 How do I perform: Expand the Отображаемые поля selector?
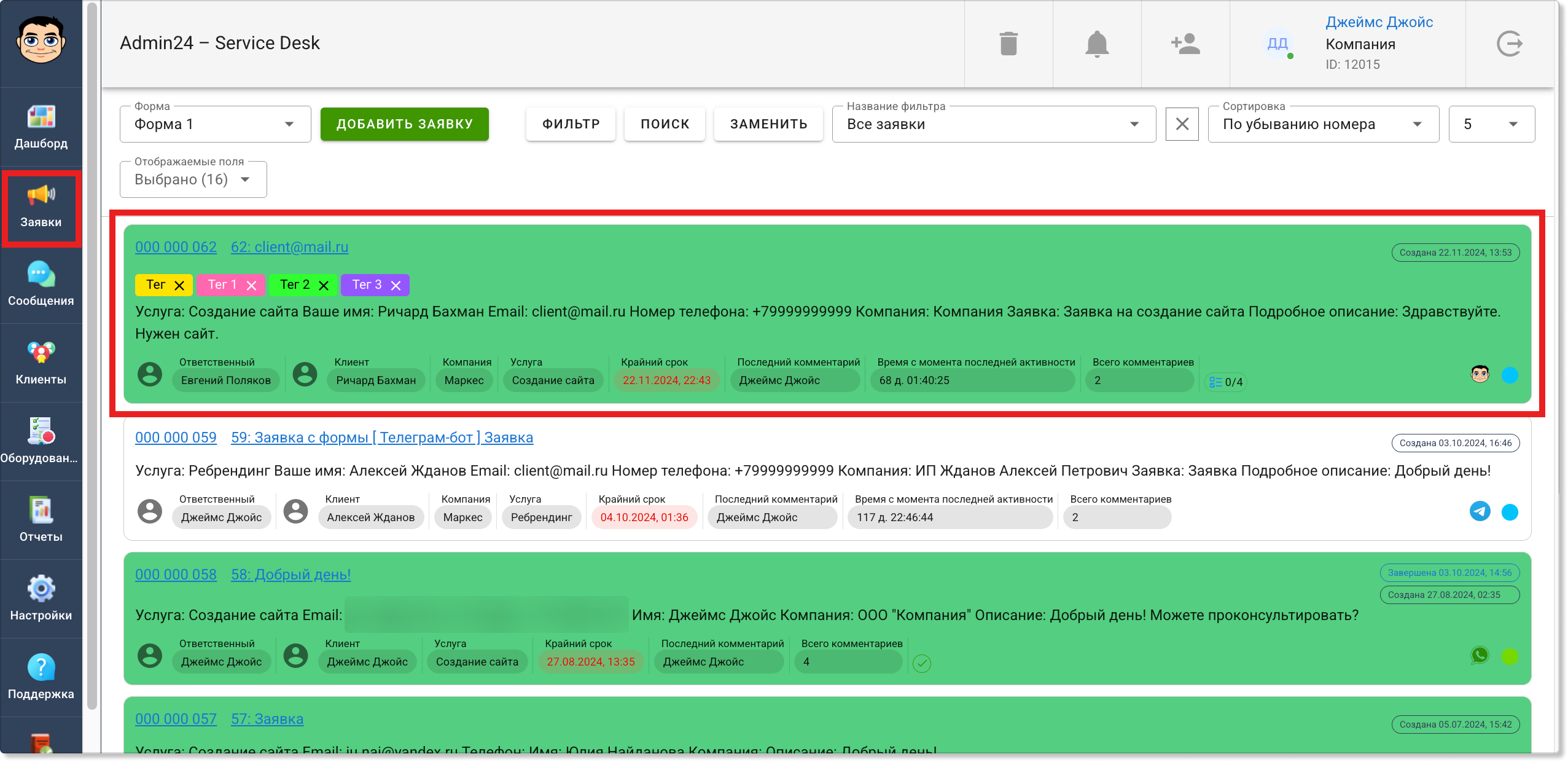point(193,179)
